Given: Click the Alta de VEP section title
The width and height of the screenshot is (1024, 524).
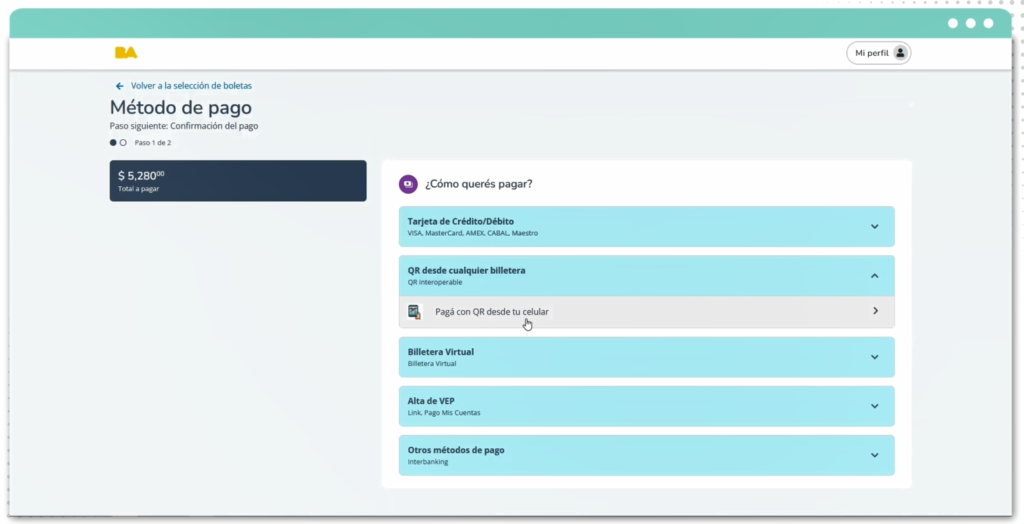Looking at the screenshot, I should click(x=431, y=401).
